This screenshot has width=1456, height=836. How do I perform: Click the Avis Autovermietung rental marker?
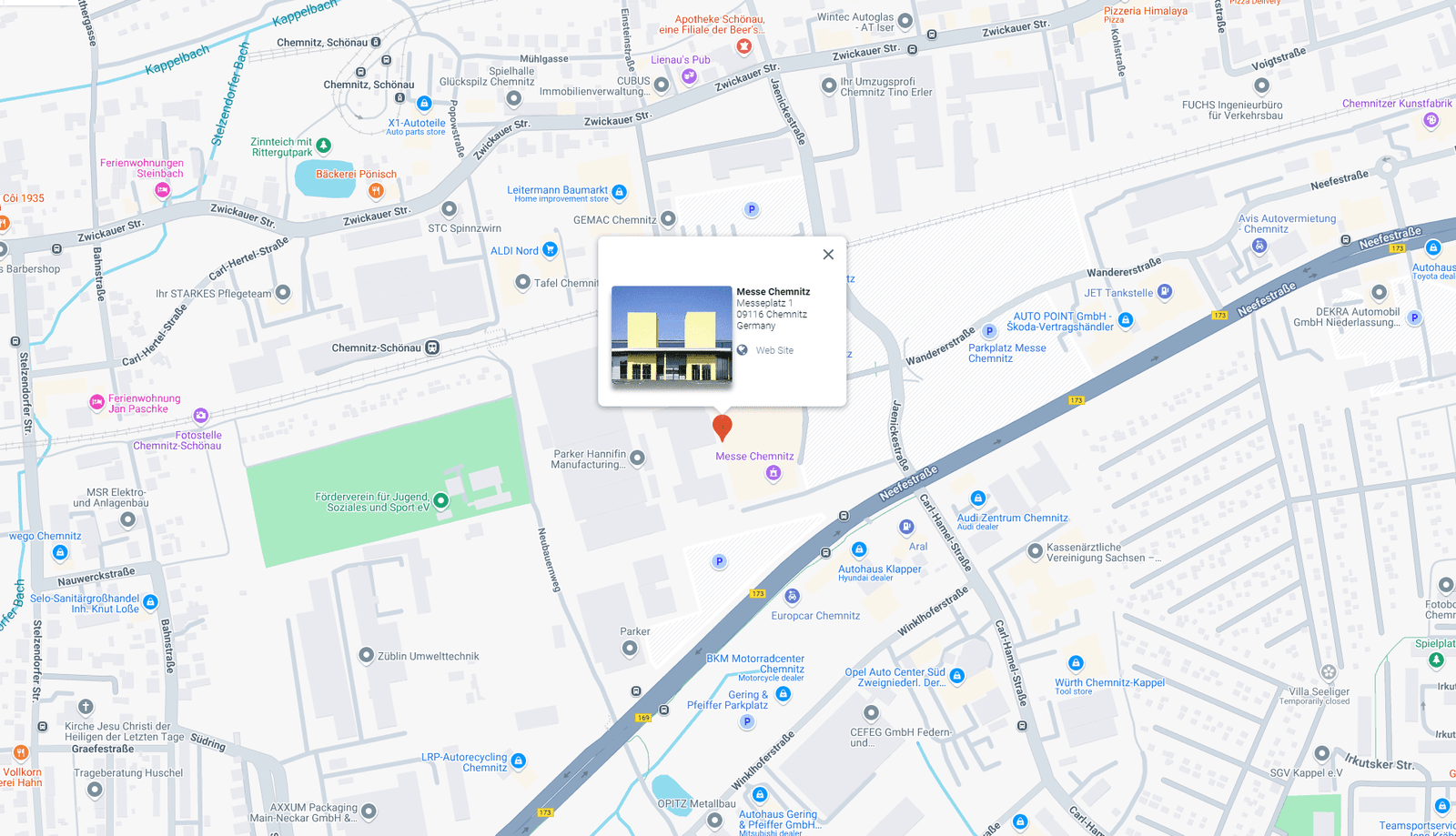coord(1259,247)
